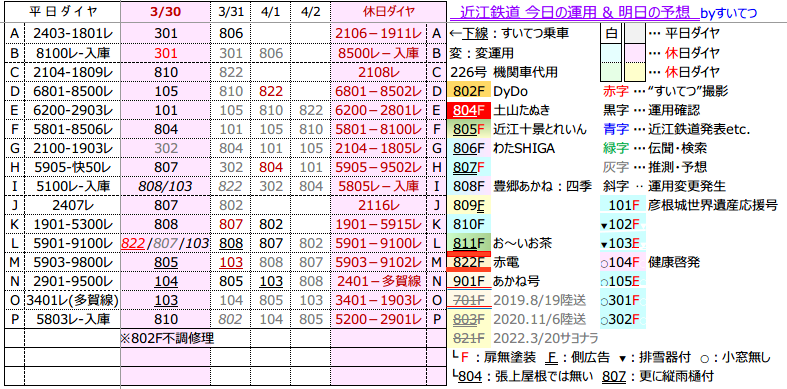Click the holiday cell 2106−1911レ

pos(379,34)
